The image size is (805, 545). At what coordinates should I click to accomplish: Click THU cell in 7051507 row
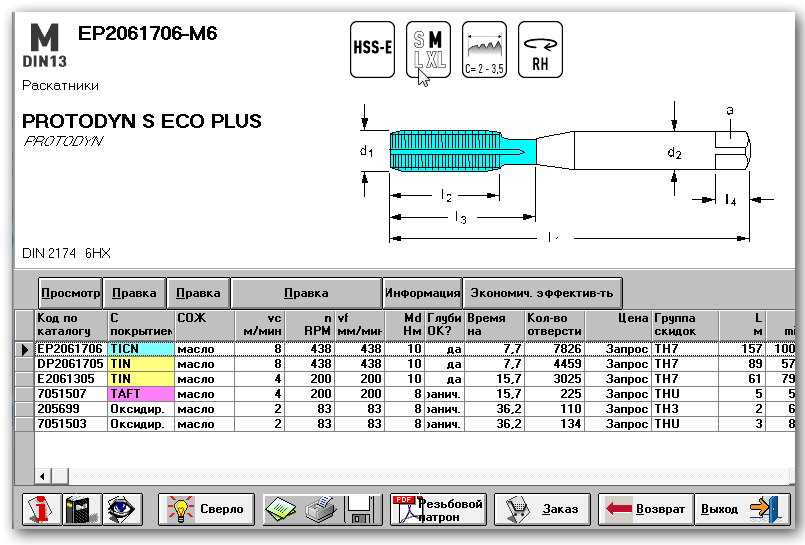click(x=685, y=394)
